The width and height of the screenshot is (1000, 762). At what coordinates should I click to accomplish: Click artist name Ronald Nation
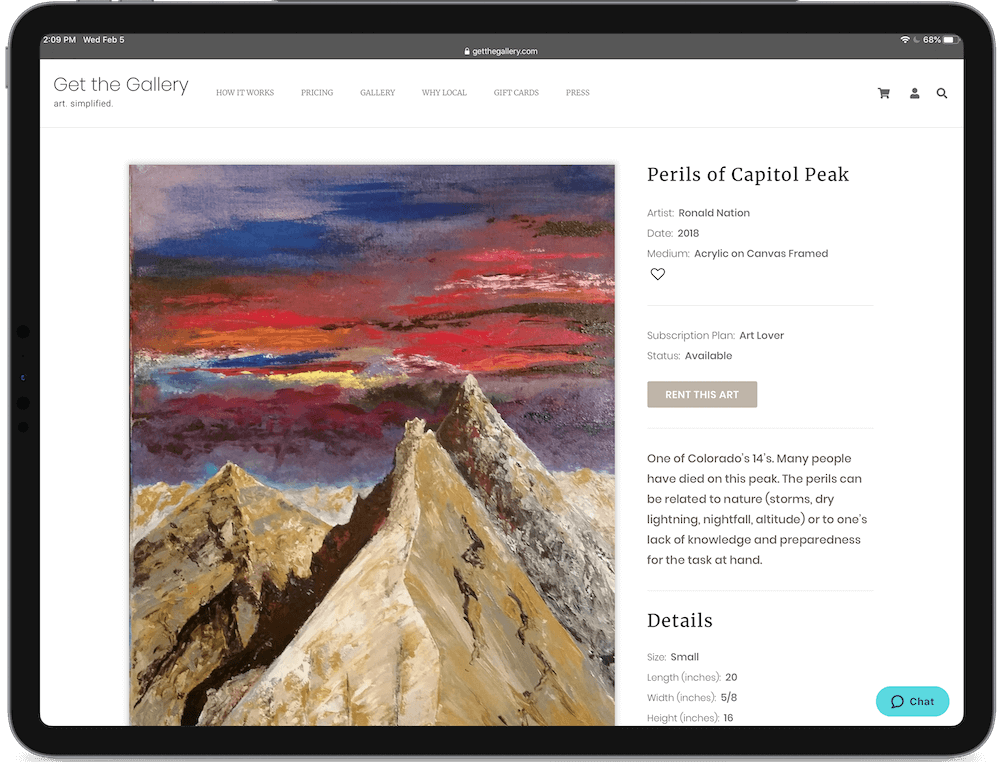click(714, 213)
